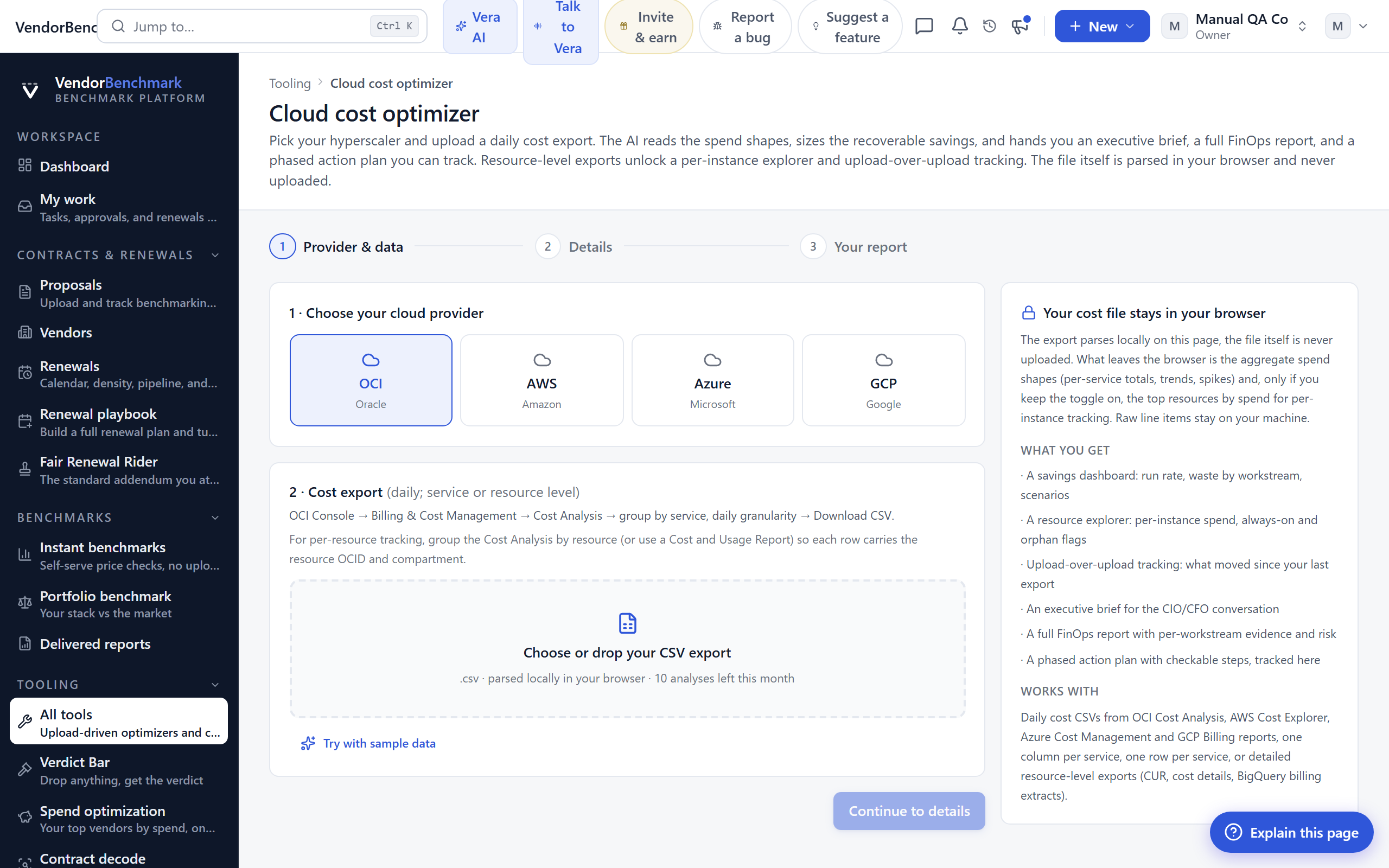Viewport: 1389px width, 868px height.
Task: Click the CSV export drop zone
Action: (x=627, y=649)
